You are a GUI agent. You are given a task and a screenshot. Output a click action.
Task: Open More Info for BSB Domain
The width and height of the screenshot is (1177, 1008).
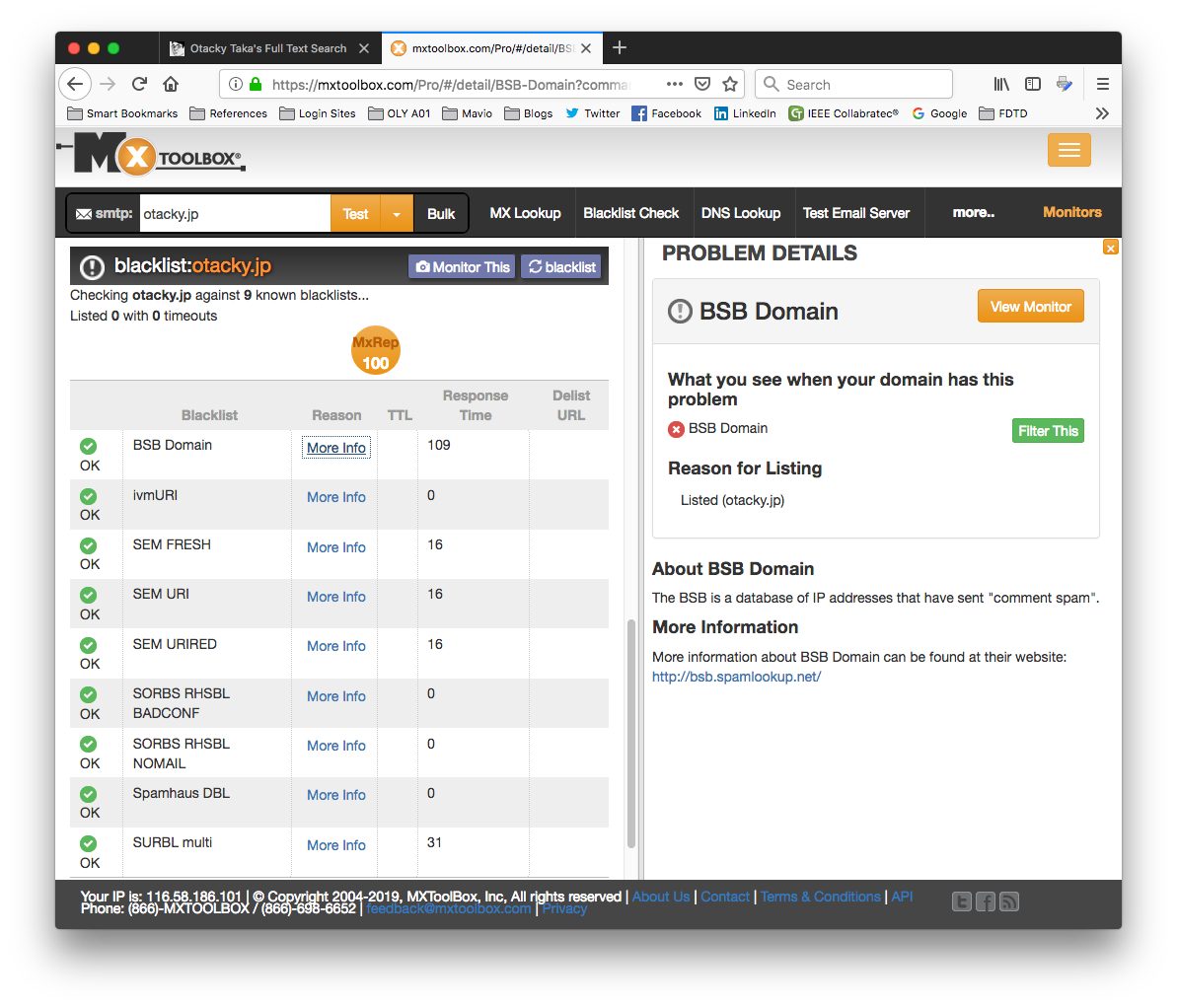pyautogui.click(x=335, y=448)
